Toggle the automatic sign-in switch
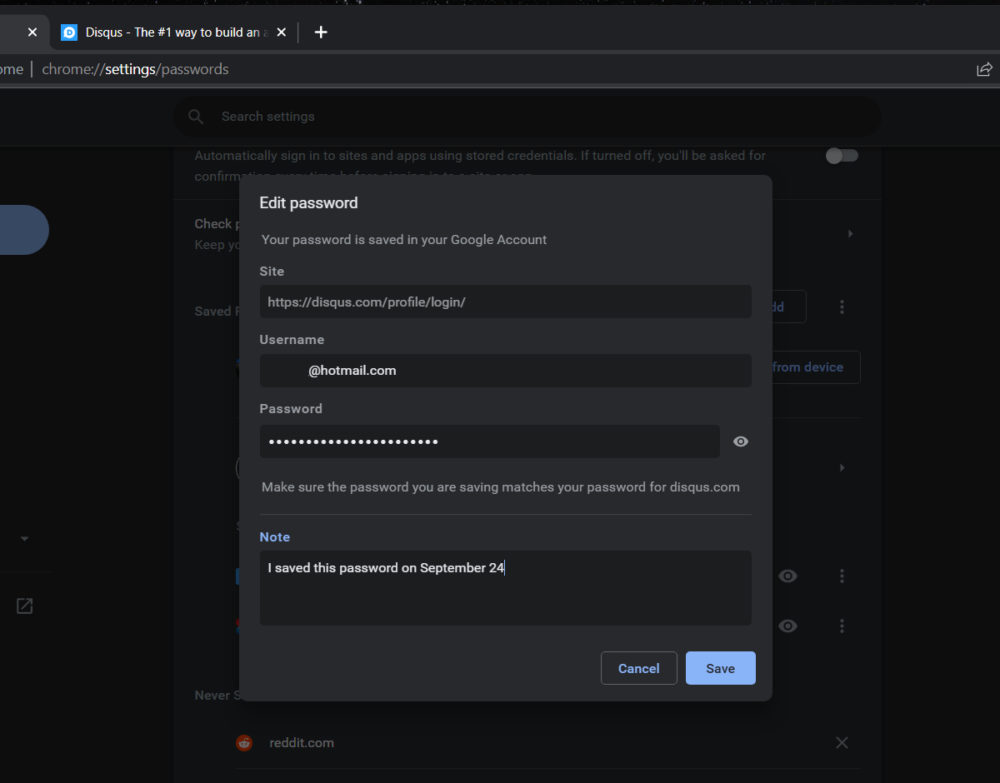Image resolution: width=1000 pixels, height=783 pixels. (x=842, y=156)
